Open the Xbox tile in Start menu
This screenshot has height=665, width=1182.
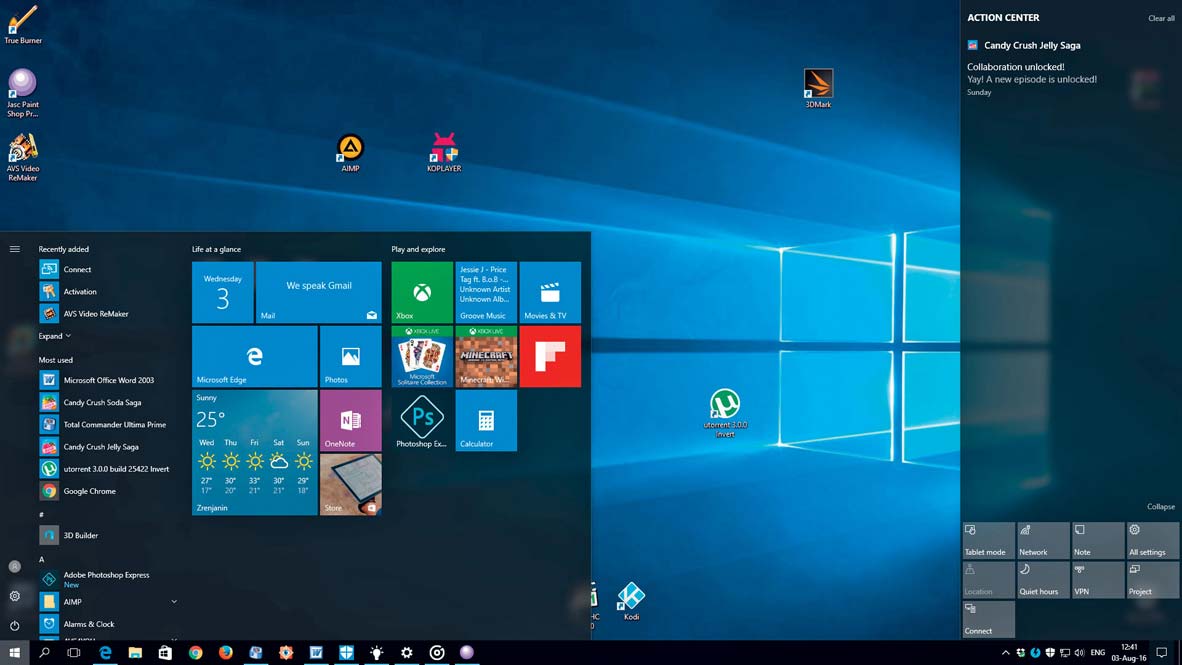tap(421, 293)
